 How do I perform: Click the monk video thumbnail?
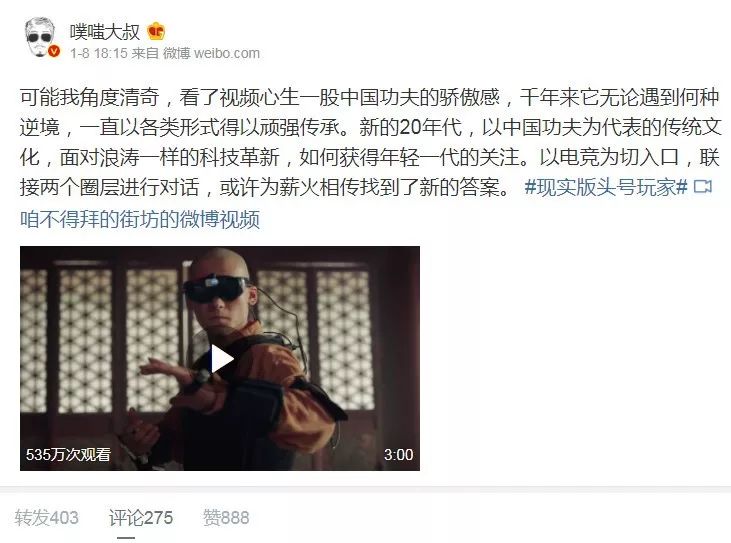coord(220,358)
